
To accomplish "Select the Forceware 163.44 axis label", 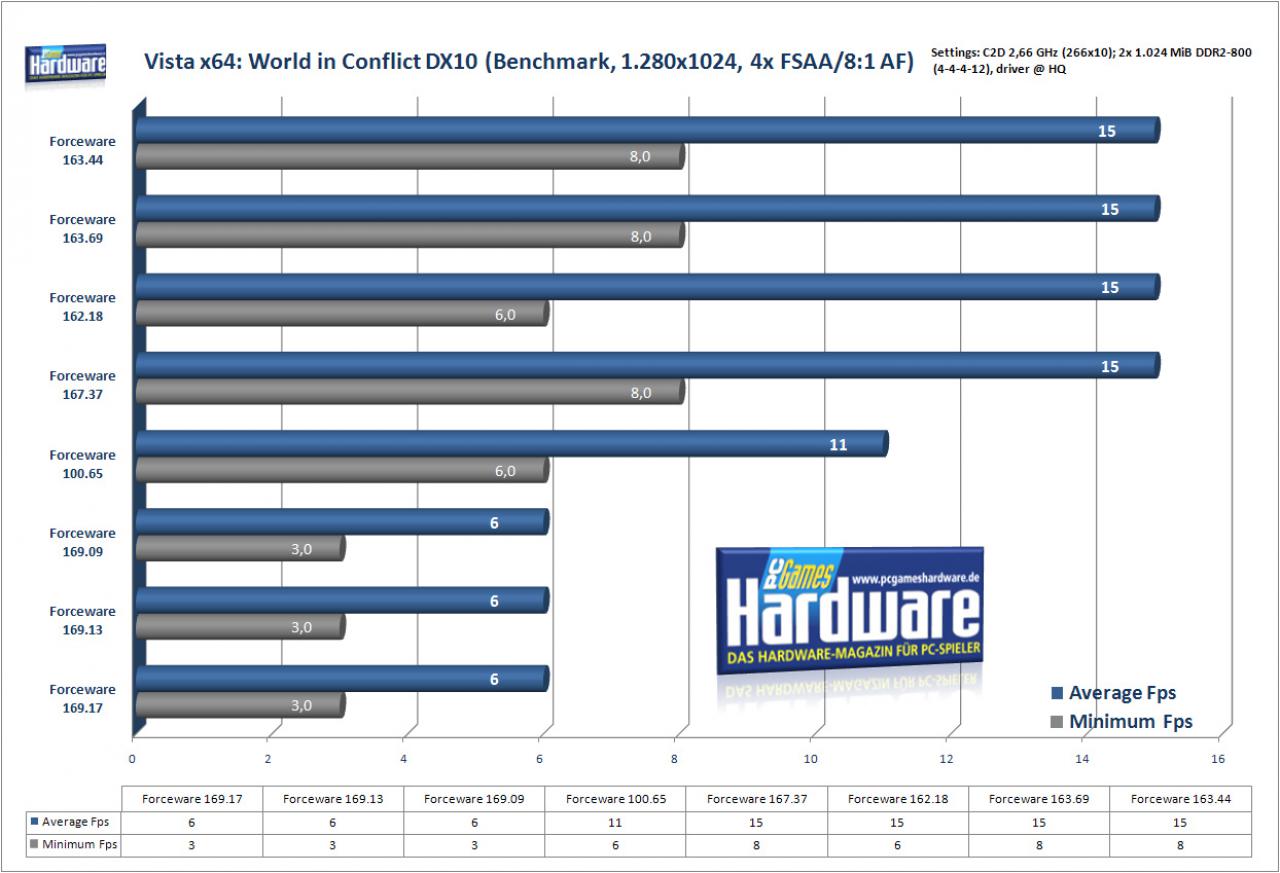I will pos(83,150).
